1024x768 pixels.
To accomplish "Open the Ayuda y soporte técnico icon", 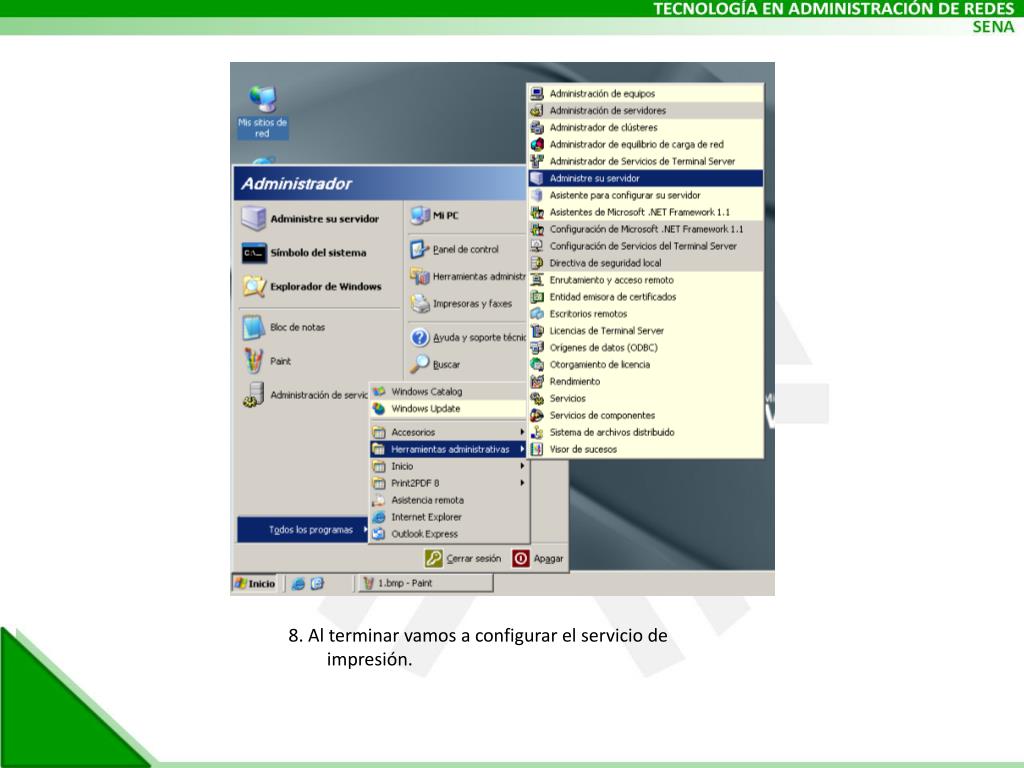I will [419, 337].
